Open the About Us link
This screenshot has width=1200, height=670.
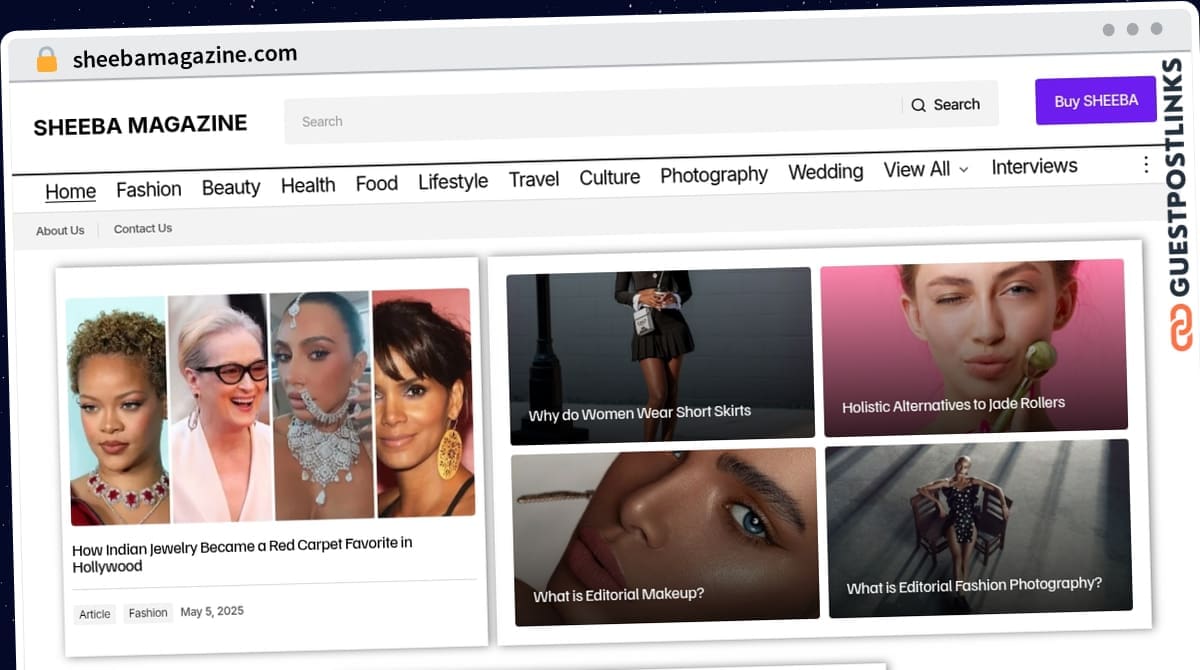[x=60, y=231]
